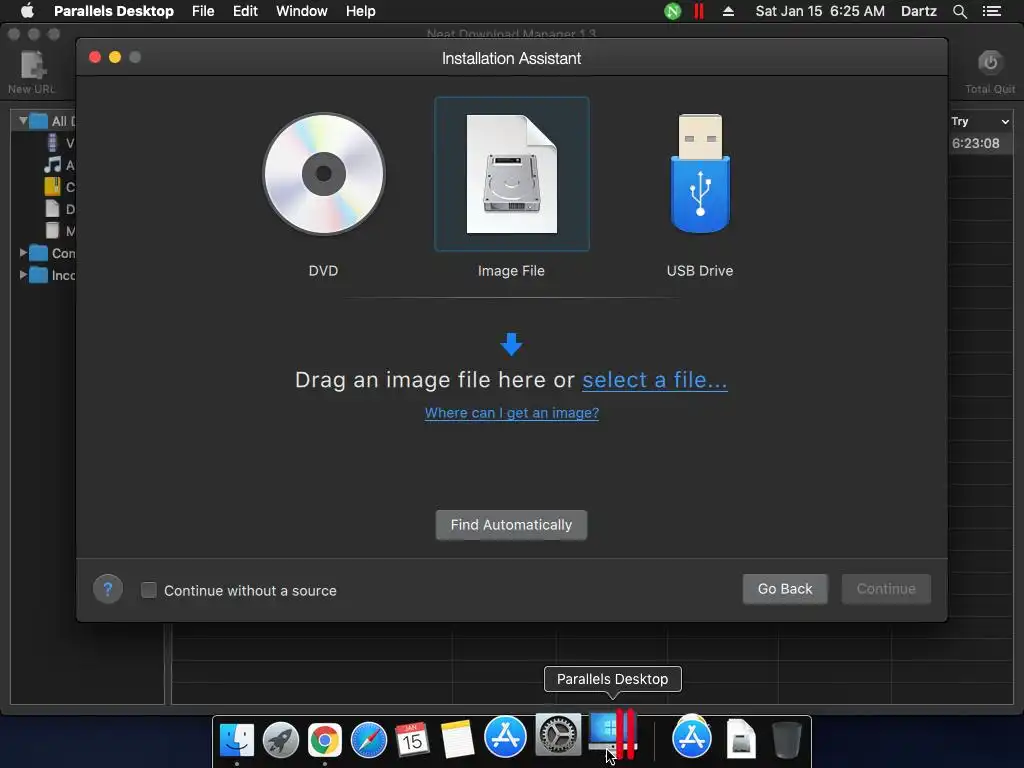Click the greyed Continue button
The image size is (1024, 768).
(x=886, y=589)
